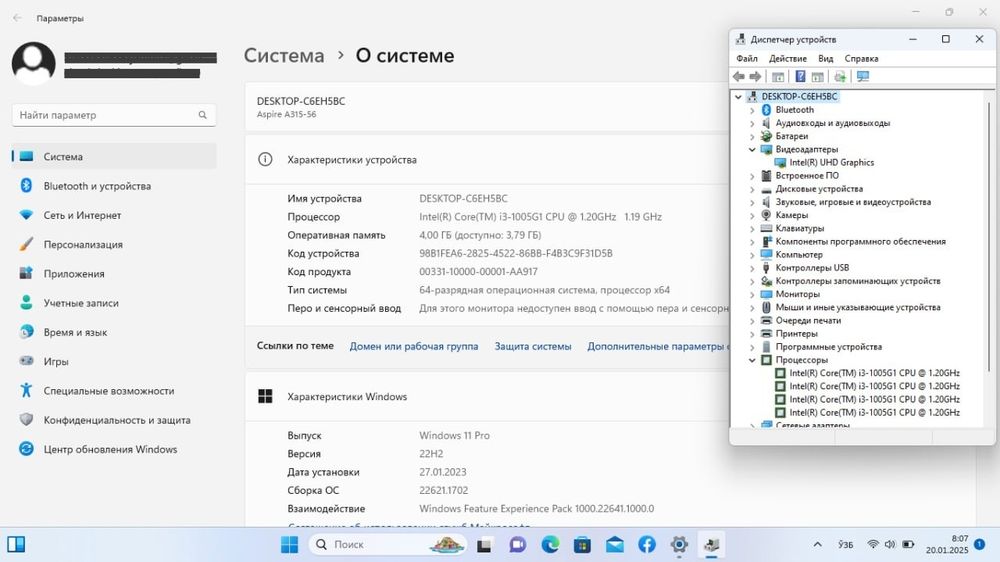Collapse the Процессоры category
The width and height of the screenshot is (1000, 562).
click(x=752, y=360)
